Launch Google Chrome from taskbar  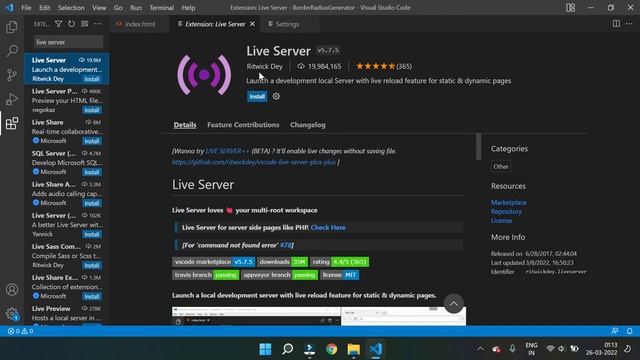click(x=331, y=349)
